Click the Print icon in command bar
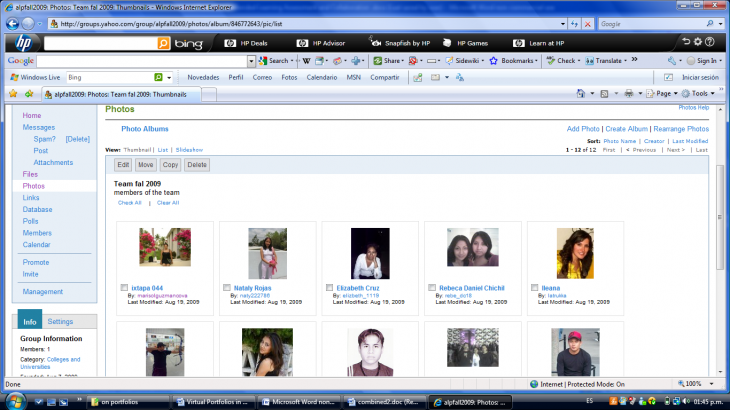Image resolution: width=730 pixels, height=410 pixels. tap(629, 94)
